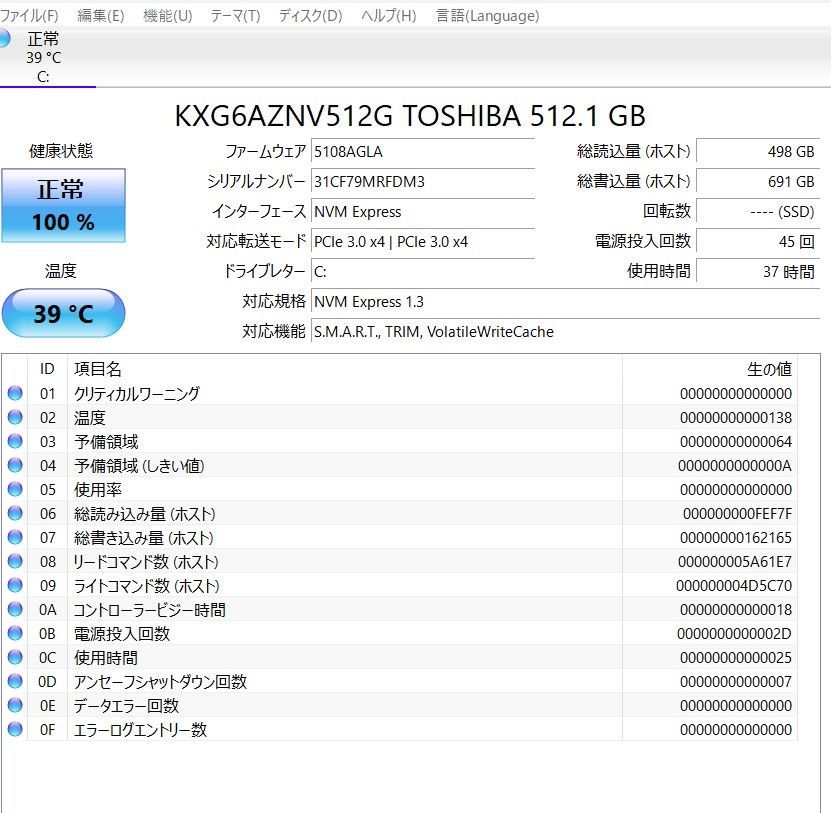Click the drive title KXG6AZNV512G TOSHIBA 512.1 GB

tap(410, 116)
